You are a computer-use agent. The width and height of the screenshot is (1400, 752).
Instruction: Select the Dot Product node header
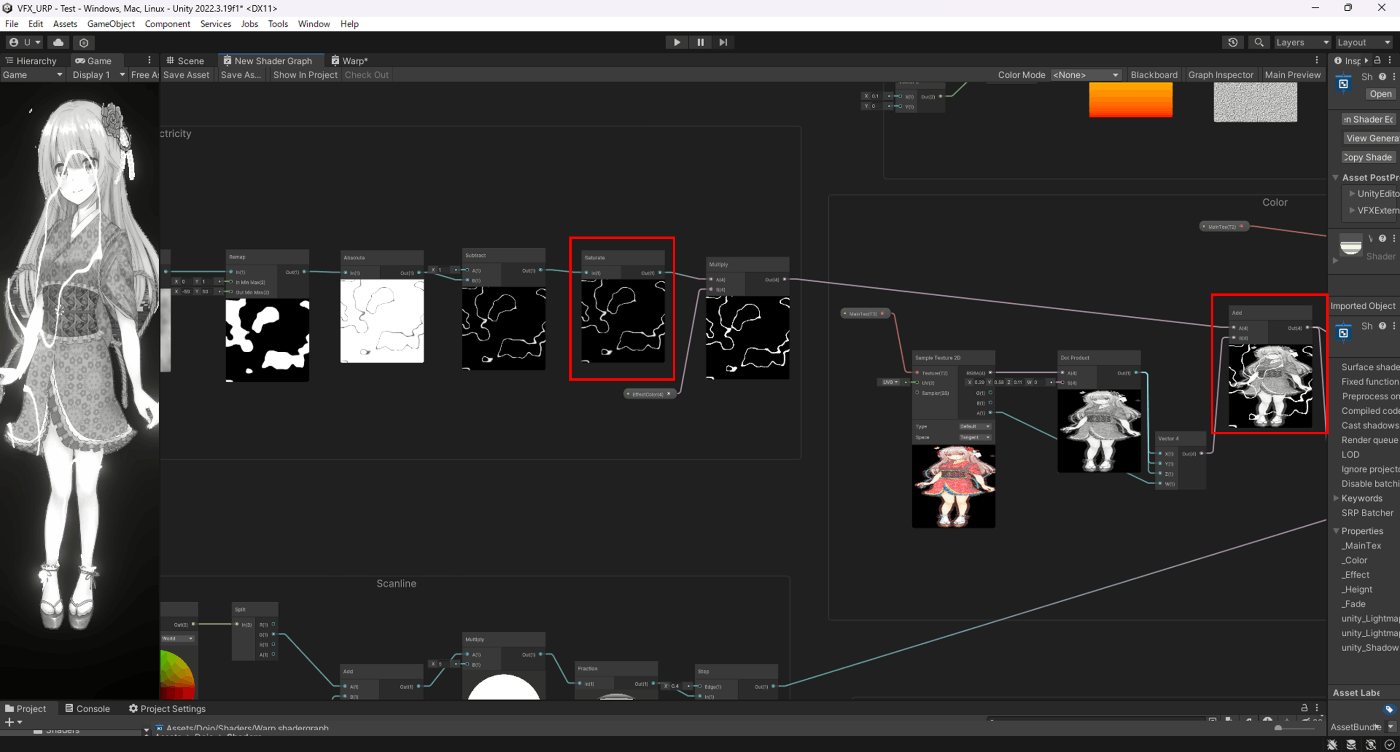1099,357
